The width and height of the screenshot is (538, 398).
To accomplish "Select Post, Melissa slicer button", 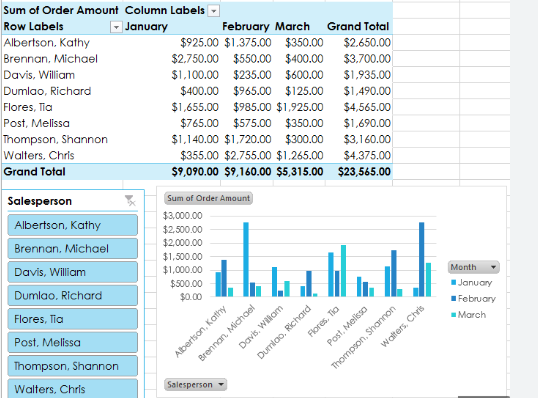I will 73,342.
